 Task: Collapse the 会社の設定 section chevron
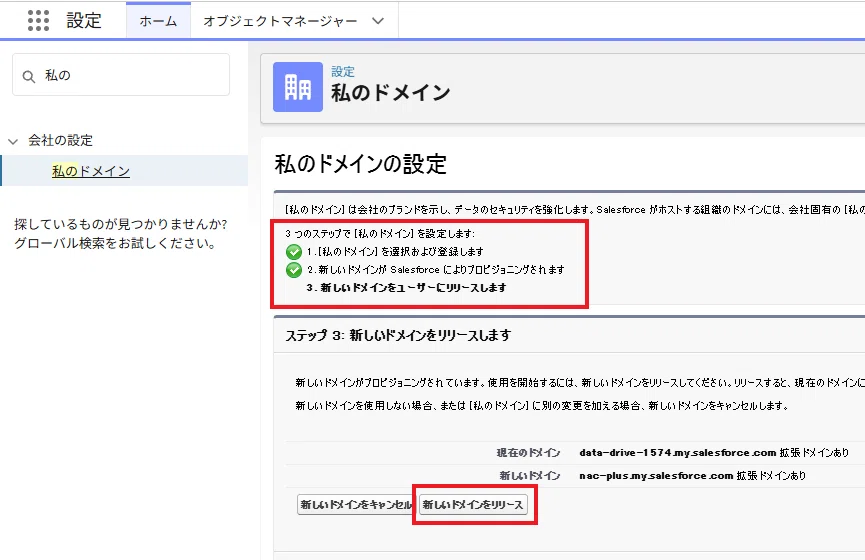tap(13, 141)
